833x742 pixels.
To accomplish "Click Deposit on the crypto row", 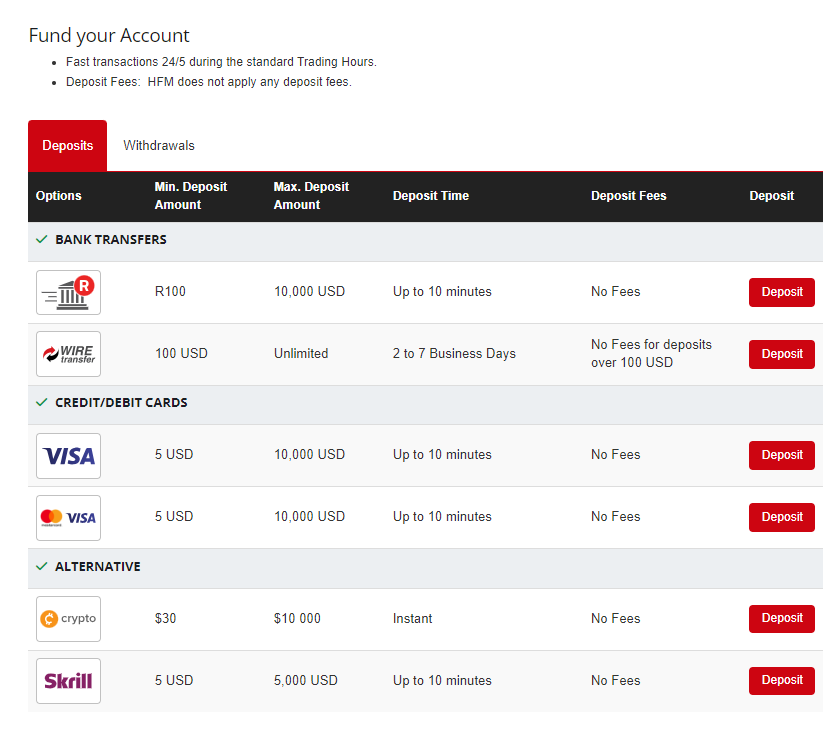I will (781, 618).
